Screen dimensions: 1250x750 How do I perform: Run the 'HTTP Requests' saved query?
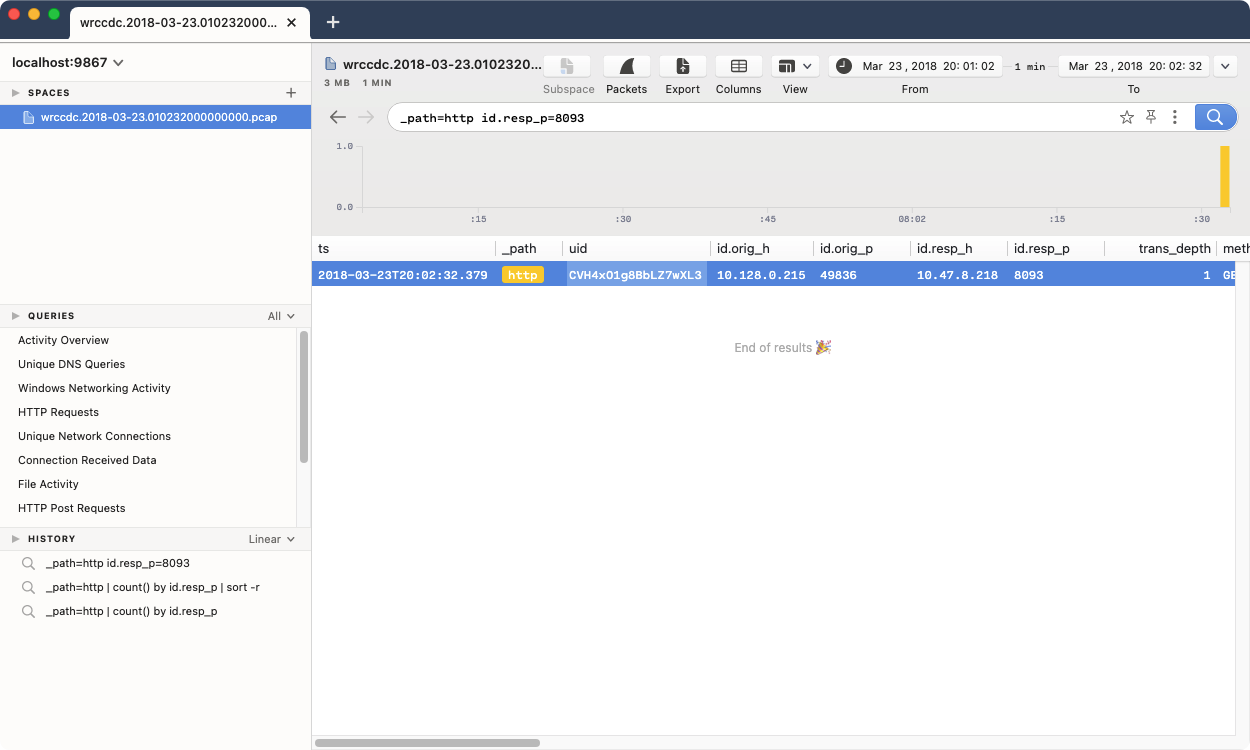point(59,412)
